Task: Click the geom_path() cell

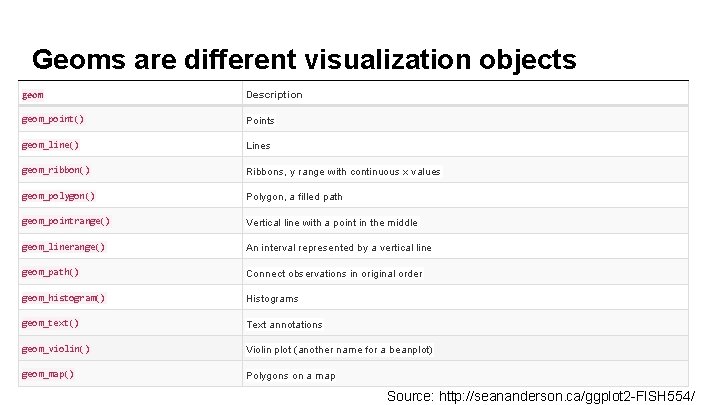Action: [x=50, y=272]
